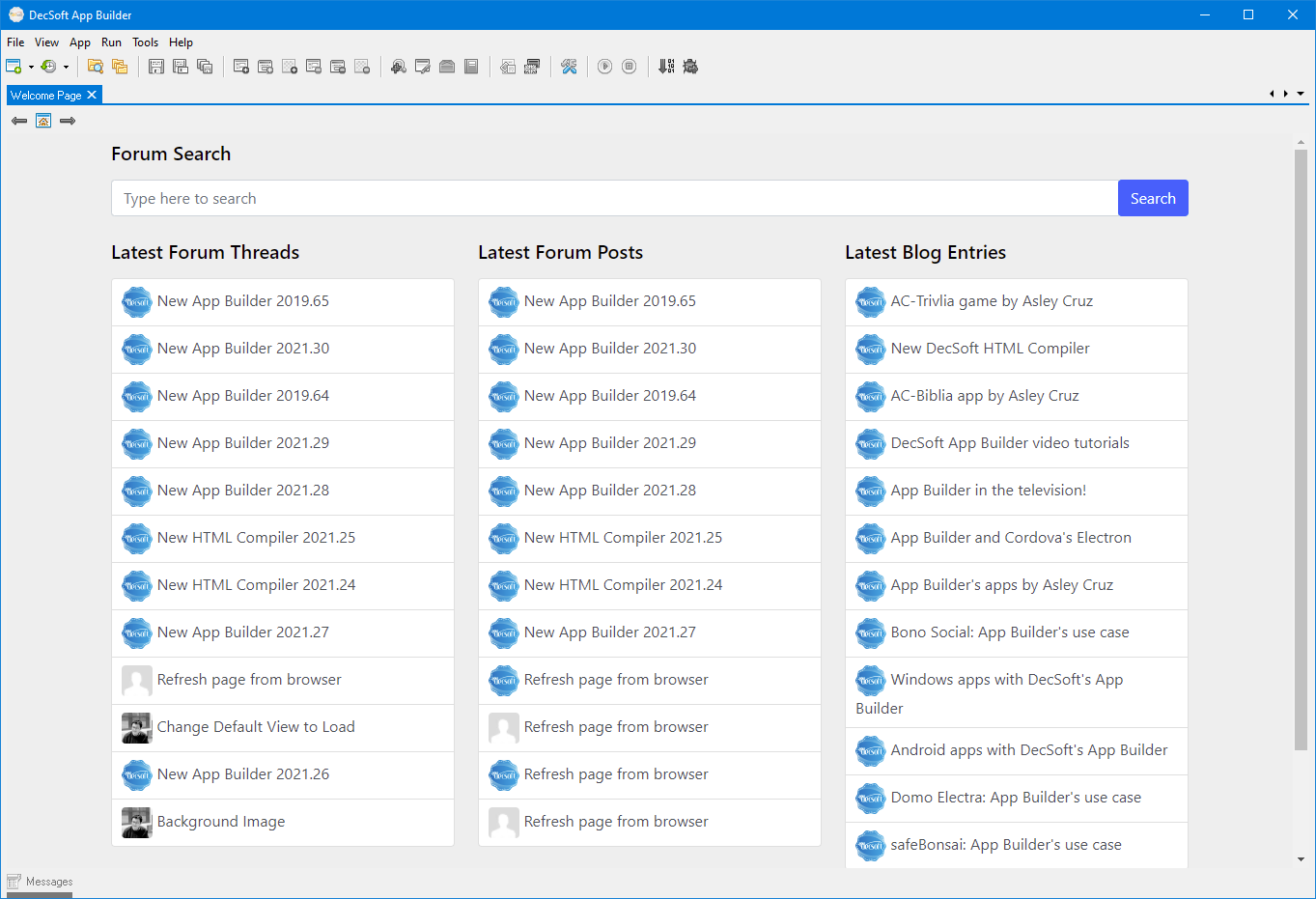The height and width of the screenshot is (899, 1316).
Task: Go forward with the right arrow icon
Action: (x=68, y=121)
